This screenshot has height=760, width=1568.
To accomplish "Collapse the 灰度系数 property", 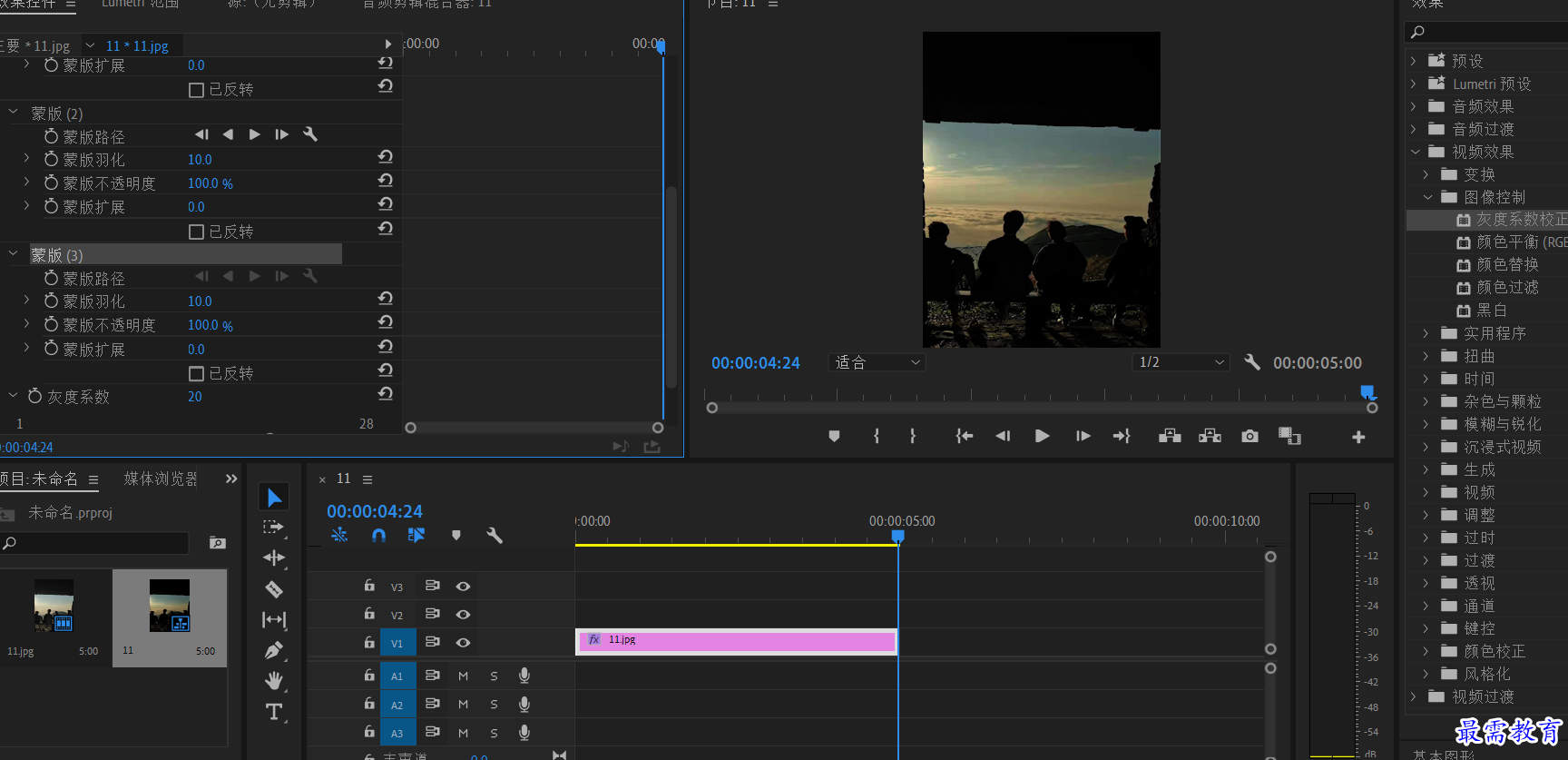I will click(x=13, y=396).
